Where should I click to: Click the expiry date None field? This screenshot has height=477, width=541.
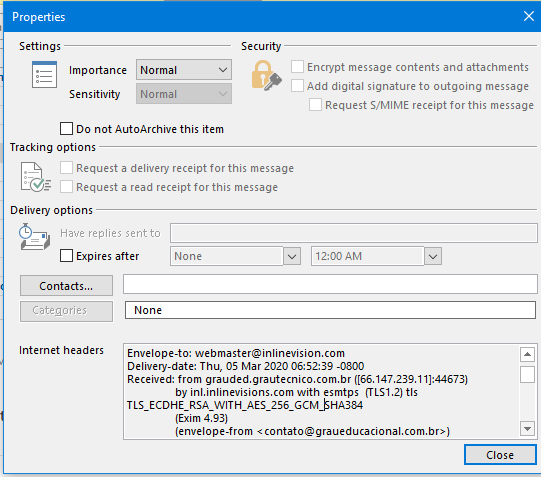coord(227,256)
